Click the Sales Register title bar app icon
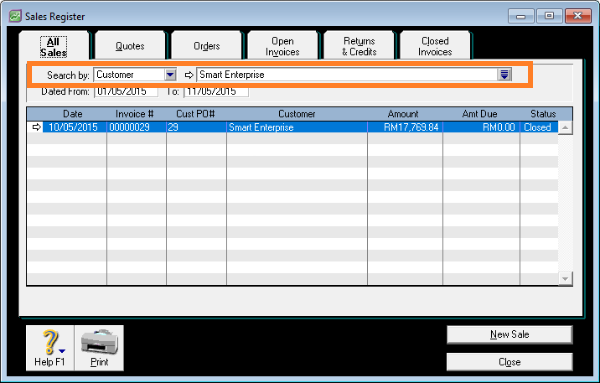This screenshot has height=383, width=600. point(15,16)
